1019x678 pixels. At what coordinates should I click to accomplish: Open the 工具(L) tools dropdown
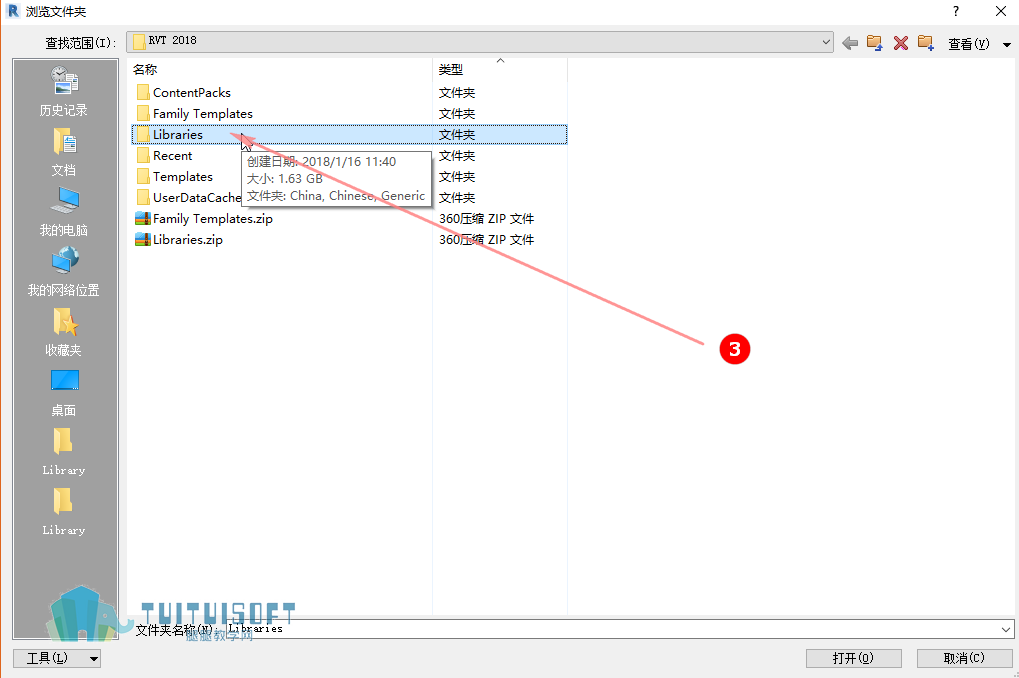point(57,658)
